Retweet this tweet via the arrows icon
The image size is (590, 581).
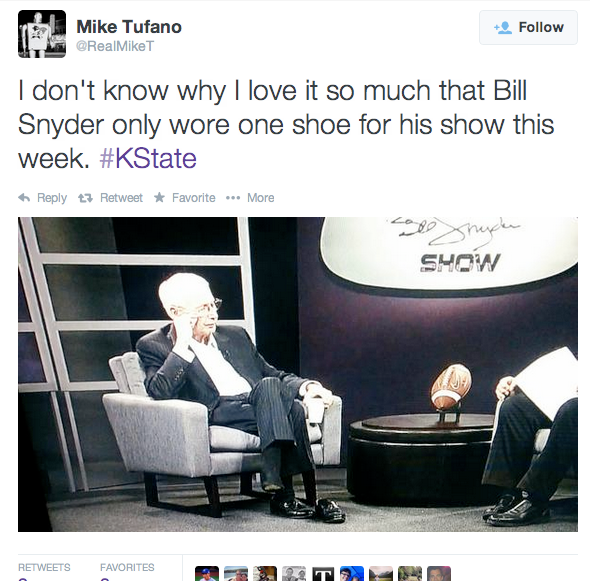(85, 198)
